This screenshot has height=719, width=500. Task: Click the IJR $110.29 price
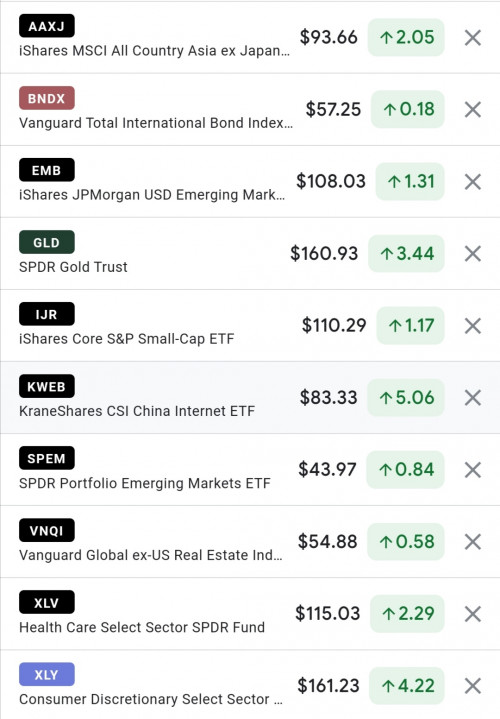[x=334, y=326]
